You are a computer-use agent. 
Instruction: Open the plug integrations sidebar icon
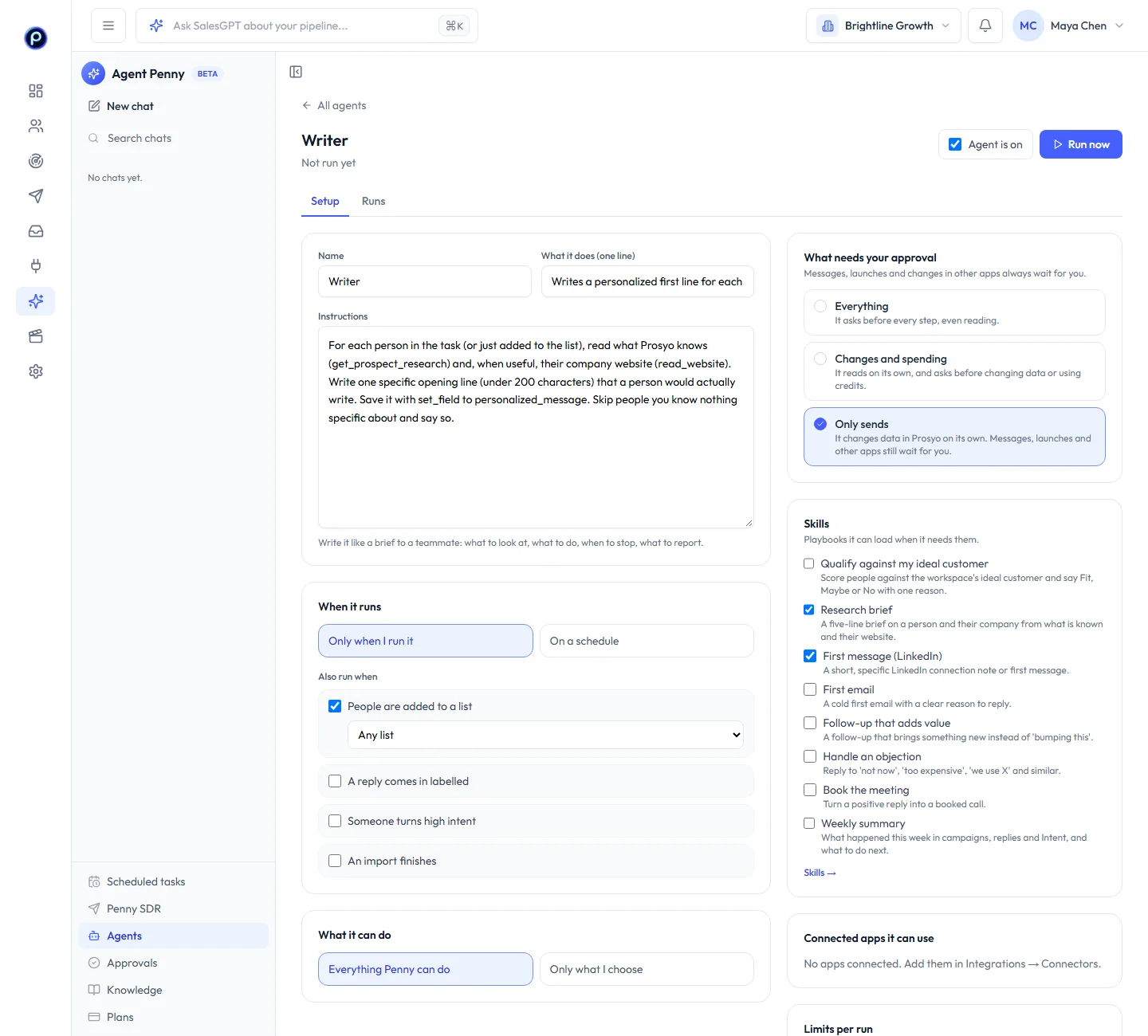point(36,266)
